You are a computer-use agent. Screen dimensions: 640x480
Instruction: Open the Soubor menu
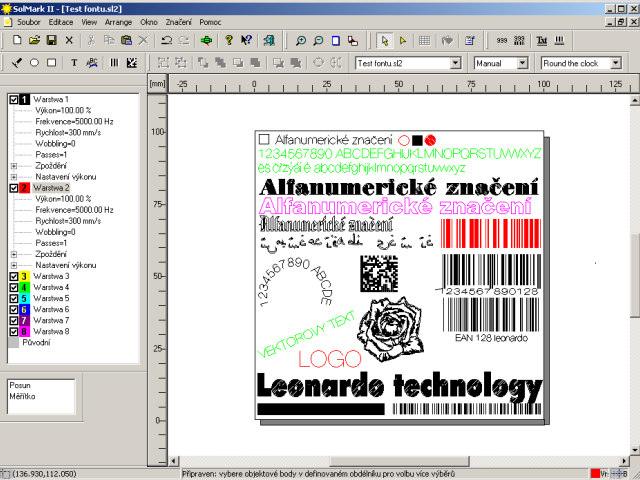click(x=29, y=22)
